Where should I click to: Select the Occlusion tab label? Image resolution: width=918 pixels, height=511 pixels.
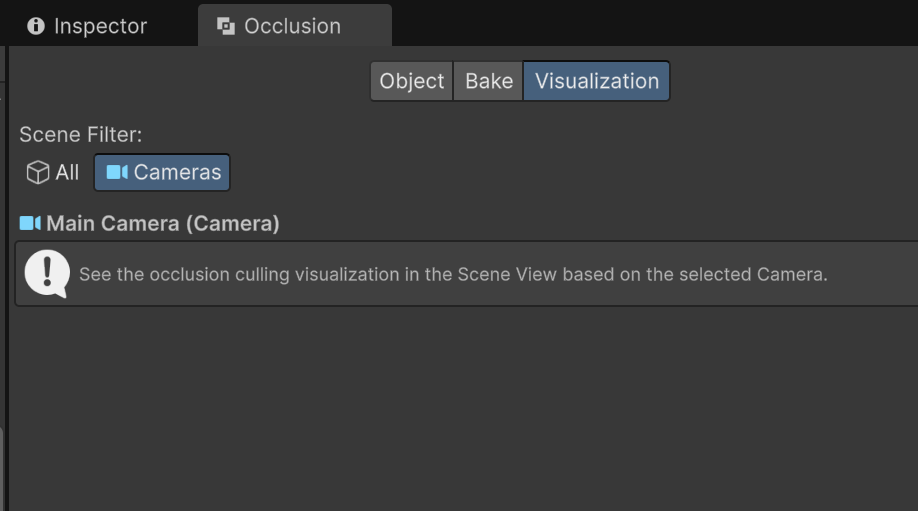click(x=292, y=26)
